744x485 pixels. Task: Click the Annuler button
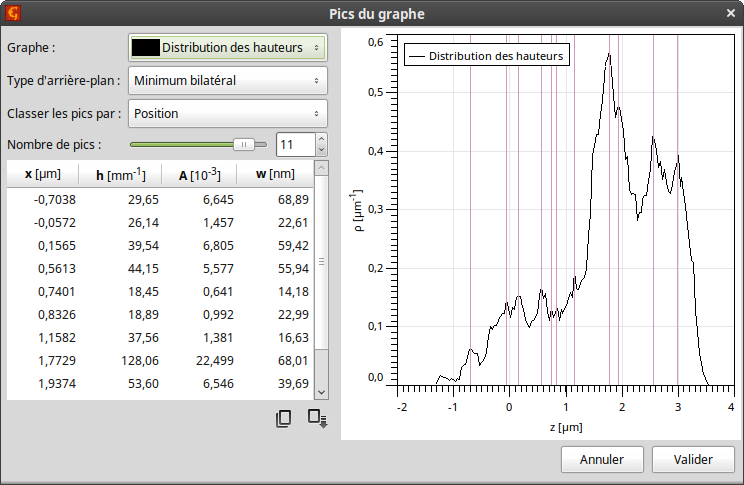(x=602, y=459)
